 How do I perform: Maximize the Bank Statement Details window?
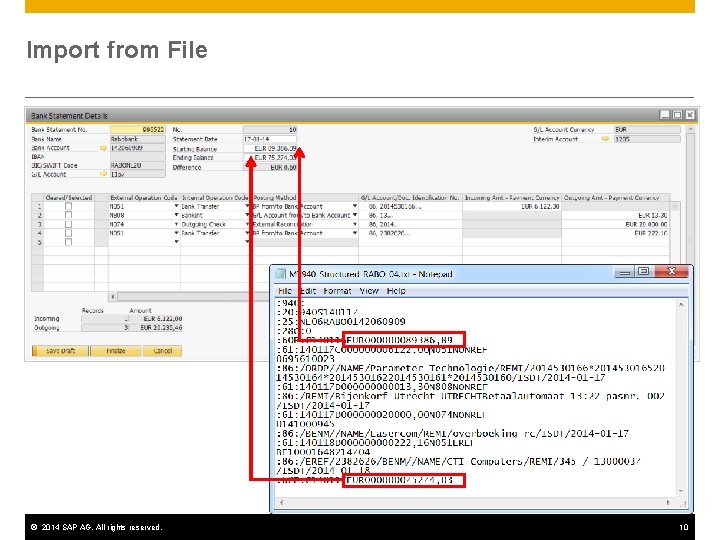coord(677,115)
